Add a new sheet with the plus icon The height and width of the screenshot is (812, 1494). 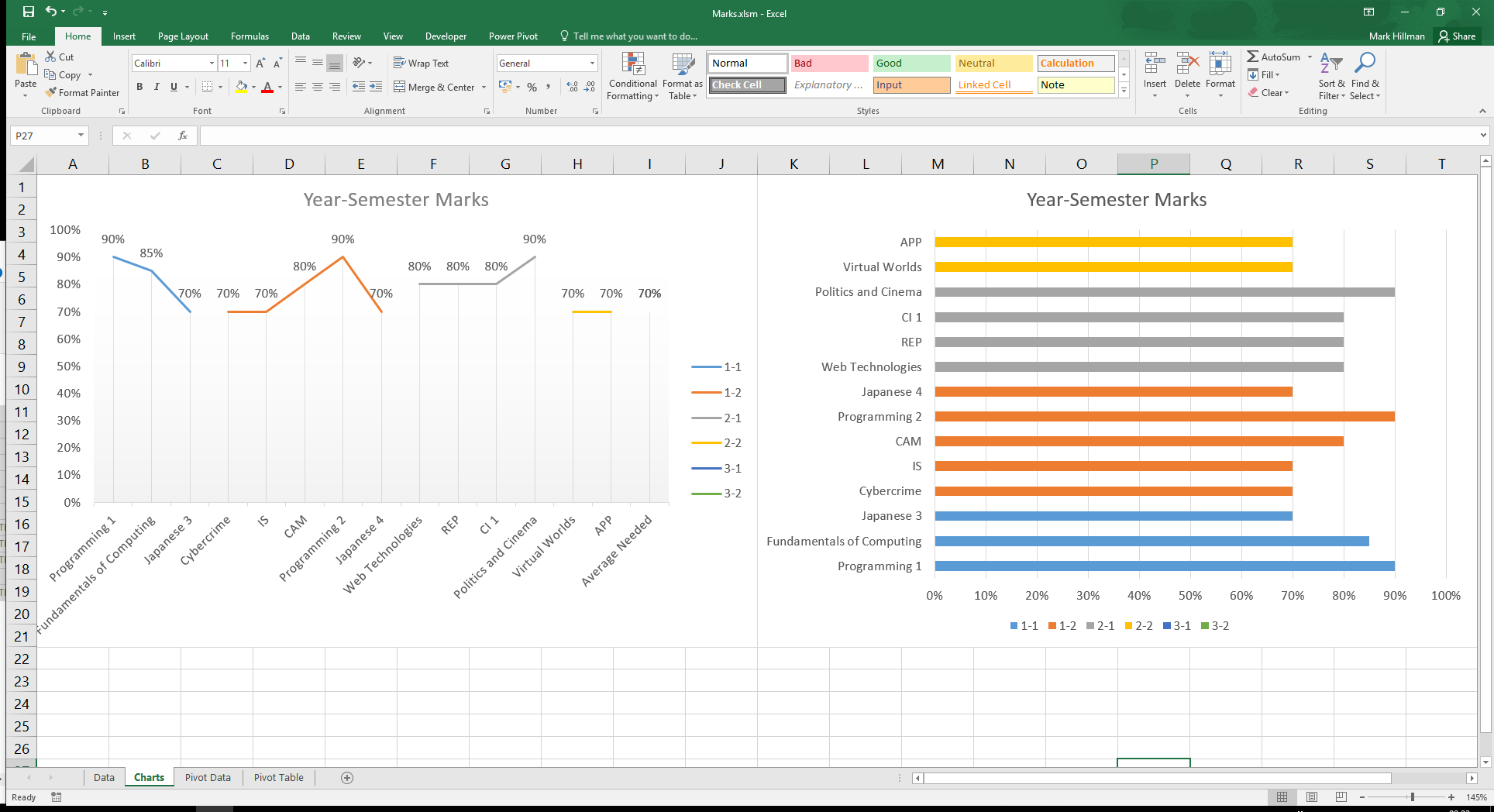coord(347,778)
